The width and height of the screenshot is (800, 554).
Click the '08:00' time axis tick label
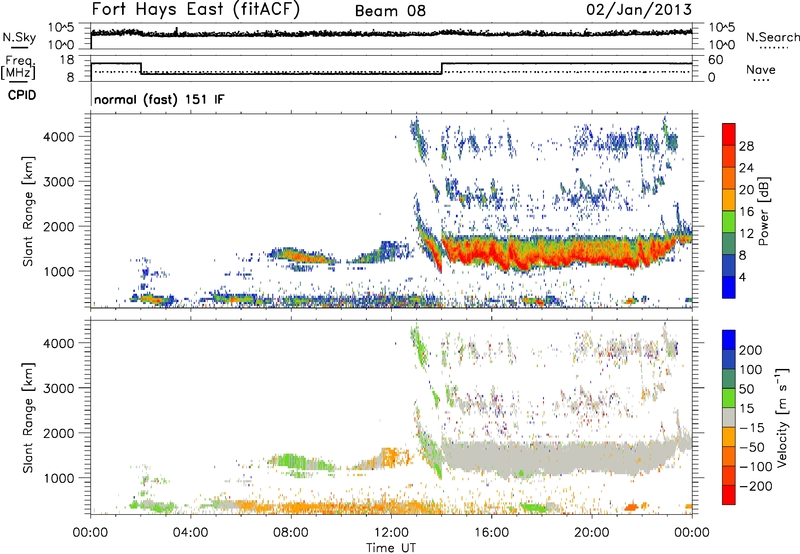pos(291,533)
